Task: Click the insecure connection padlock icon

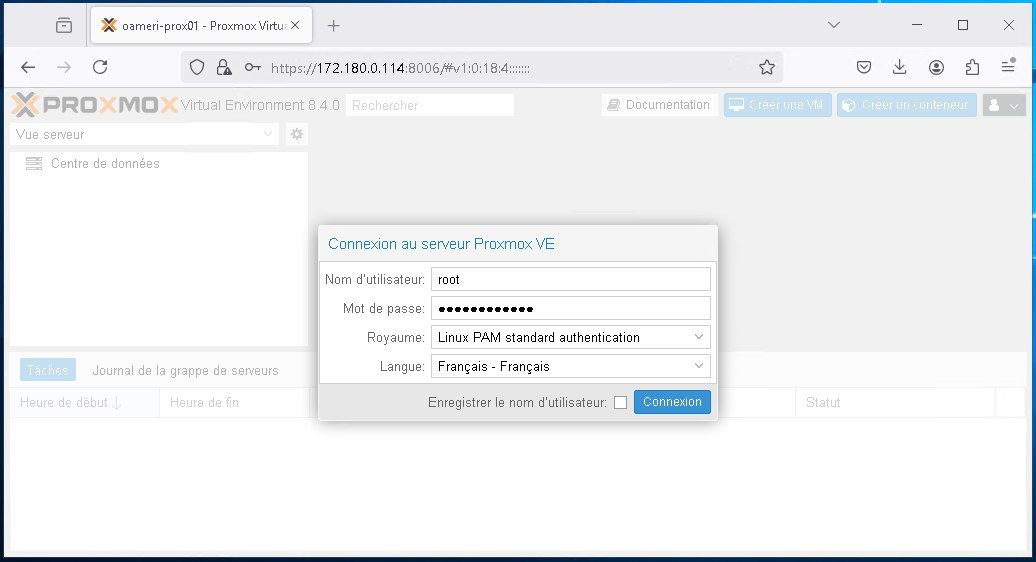Action: pos(224,67)
